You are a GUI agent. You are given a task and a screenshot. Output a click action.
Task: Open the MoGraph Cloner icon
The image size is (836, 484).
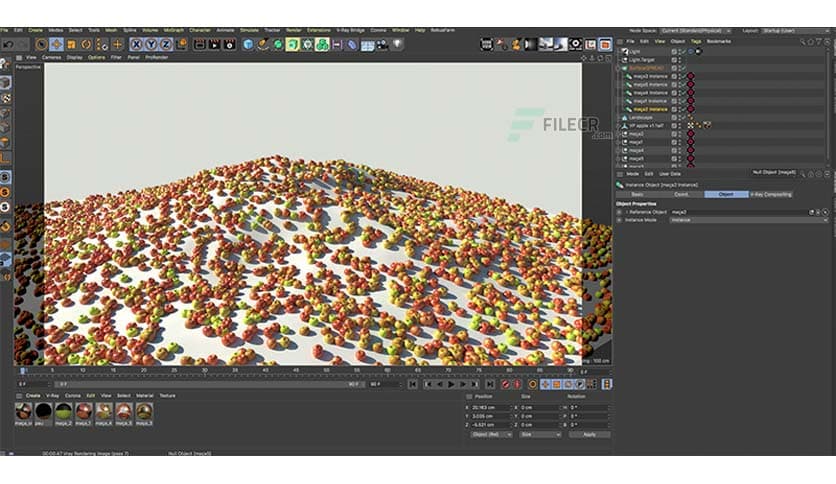point(322,45)
